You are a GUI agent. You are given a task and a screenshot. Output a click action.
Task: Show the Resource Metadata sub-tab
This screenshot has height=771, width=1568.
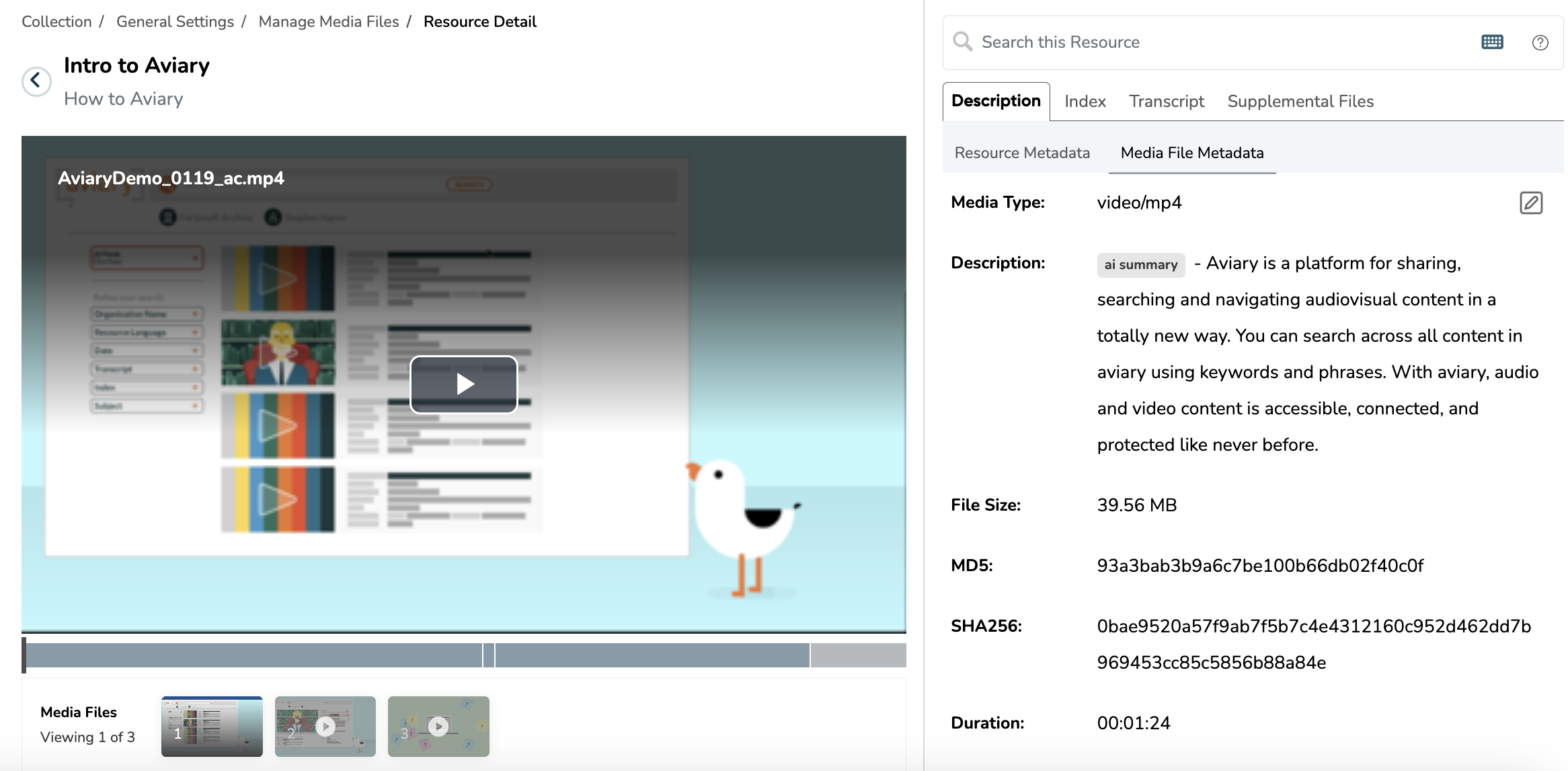[1022, 153]
